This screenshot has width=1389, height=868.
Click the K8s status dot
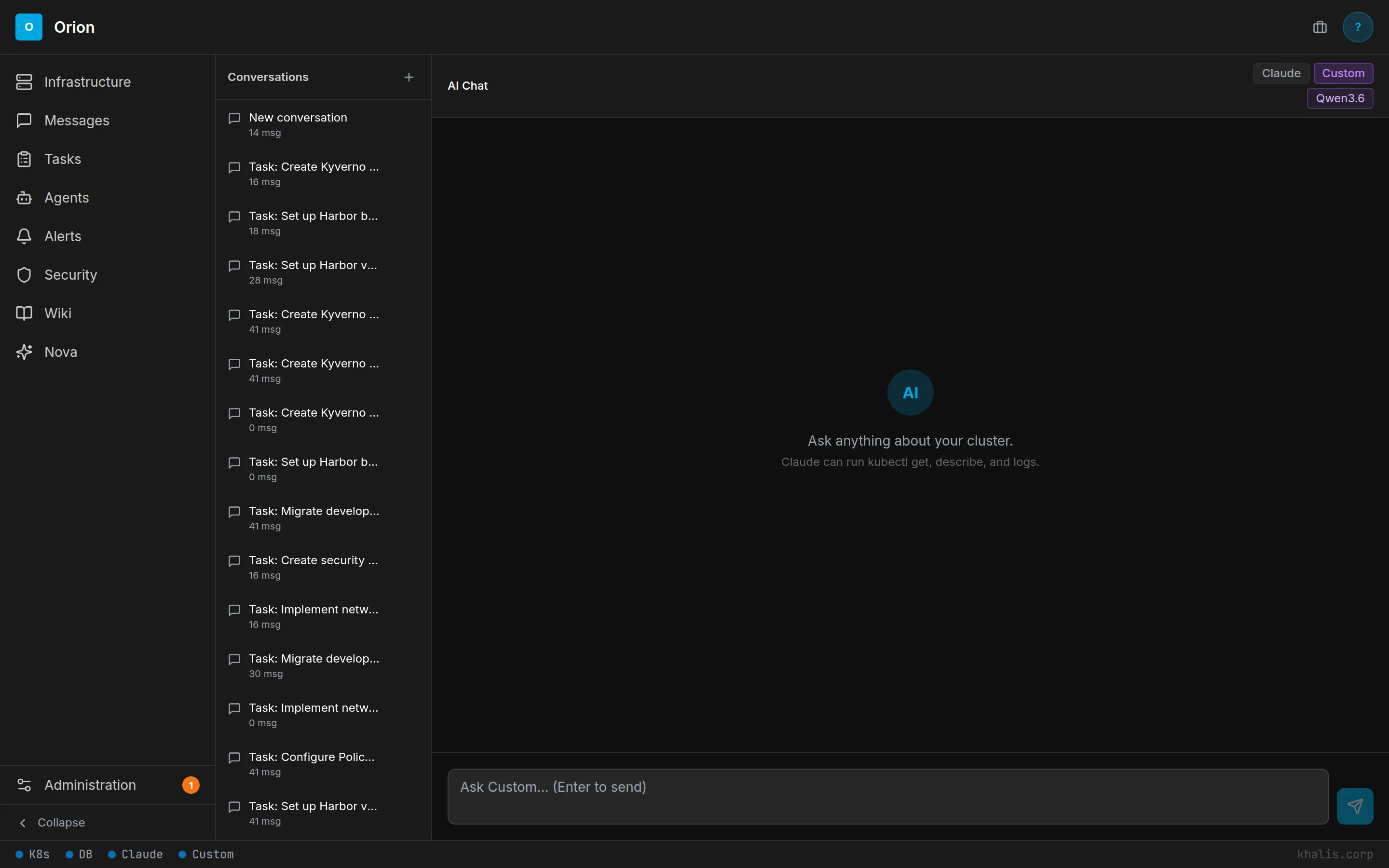(x=19, y=854)
